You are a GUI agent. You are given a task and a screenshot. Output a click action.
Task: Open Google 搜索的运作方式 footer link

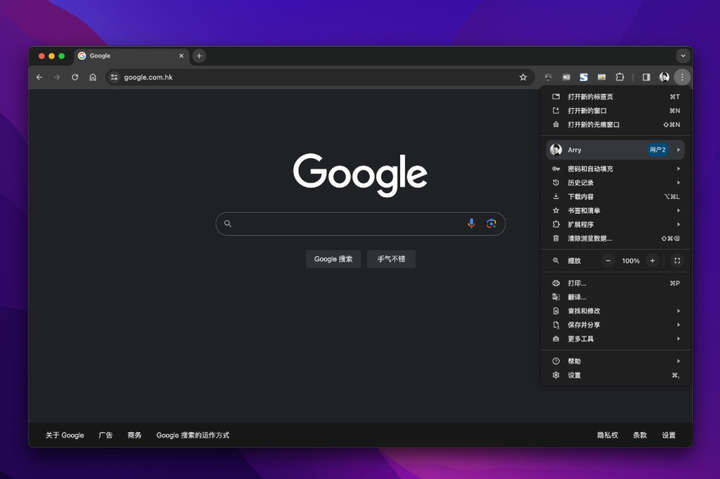[193, 435]
